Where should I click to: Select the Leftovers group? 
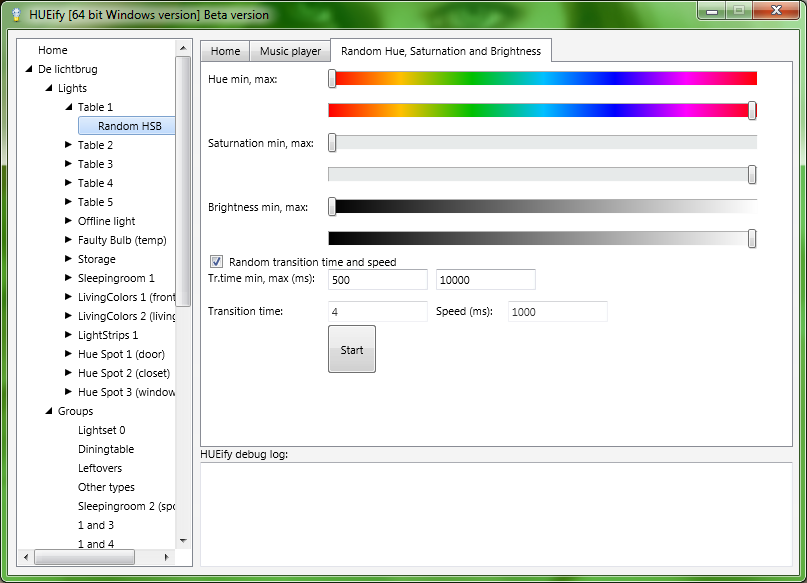(100, 468)
